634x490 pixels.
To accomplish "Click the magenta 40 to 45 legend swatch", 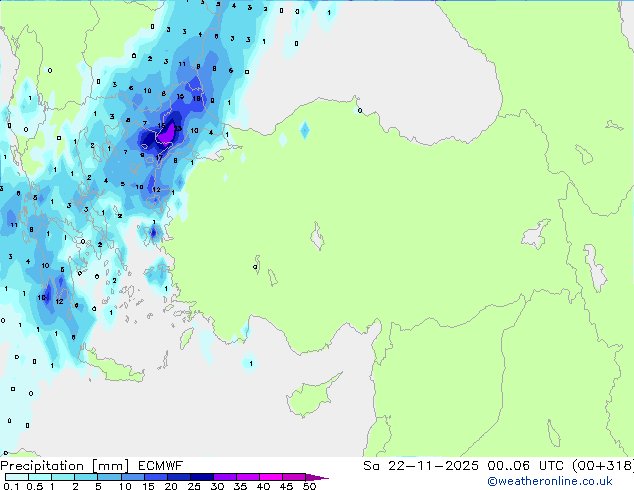I will (271, 477).
